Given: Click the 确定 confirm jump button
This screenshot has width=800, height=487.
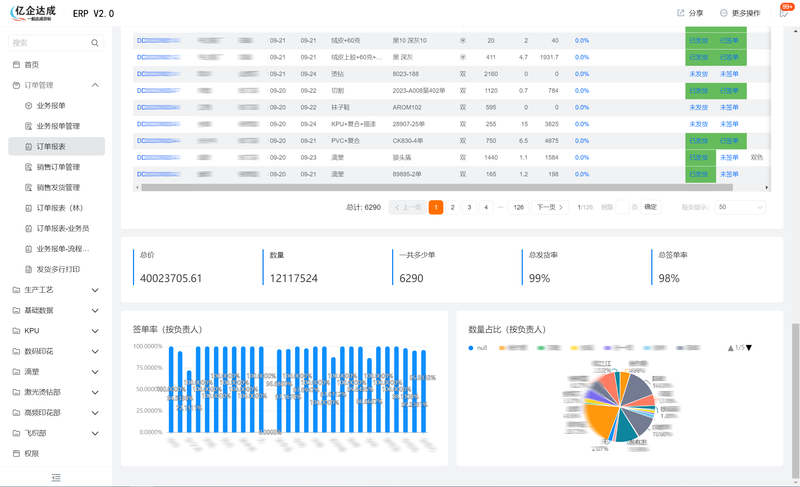Looking at the screenshot, I should point(650,207).
